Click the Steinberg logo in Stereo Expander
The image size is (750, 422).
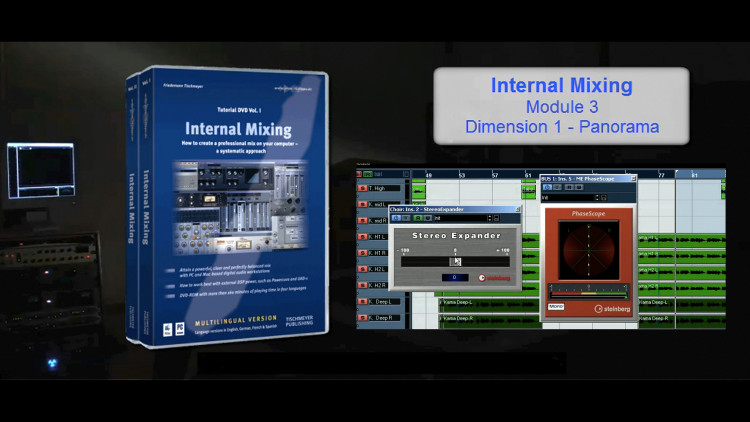point(494,278)
